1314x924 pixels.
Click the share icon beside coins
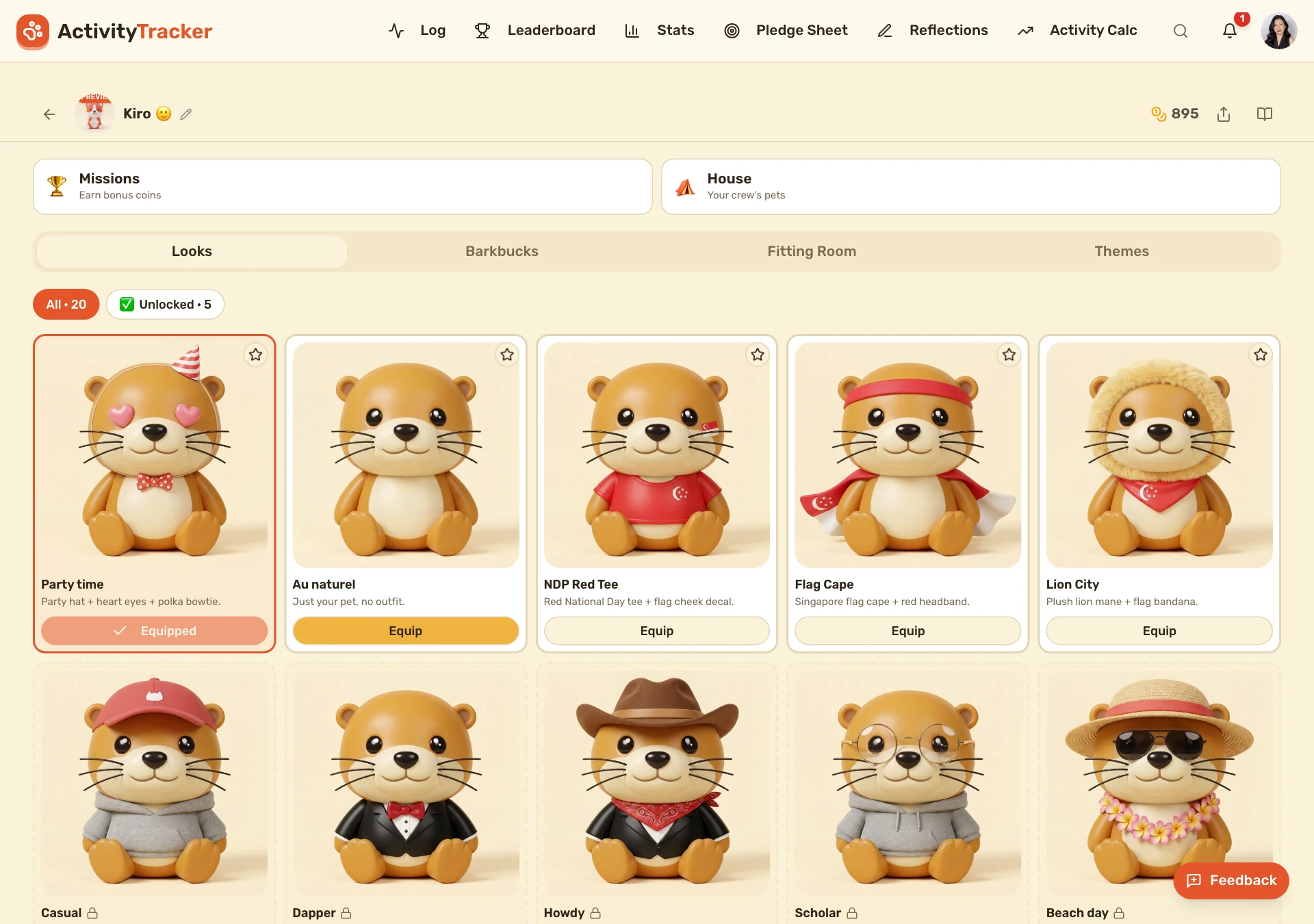tap(1224, 114)
